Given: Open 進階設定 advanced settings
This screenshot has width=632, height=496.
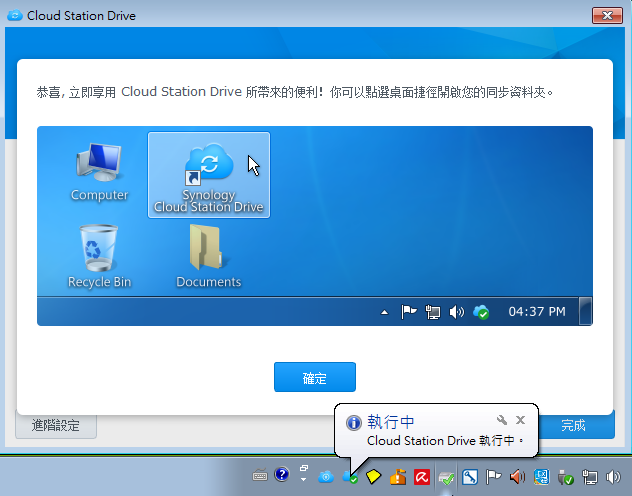Looking at the screenshot, I should click(x=56, y=425).
